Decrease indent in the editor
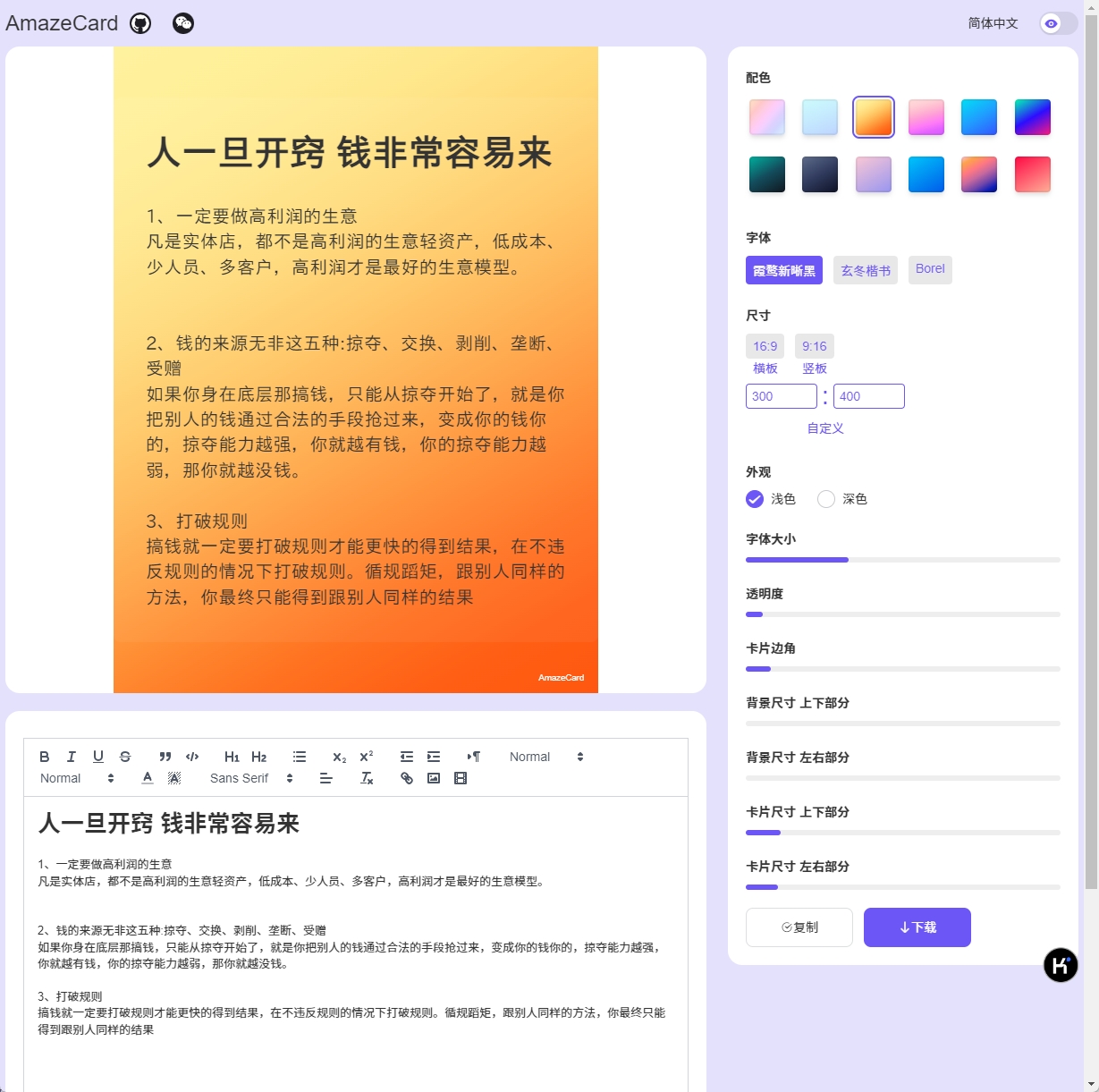1099x1092 pixels. click(x=407, y=757)
